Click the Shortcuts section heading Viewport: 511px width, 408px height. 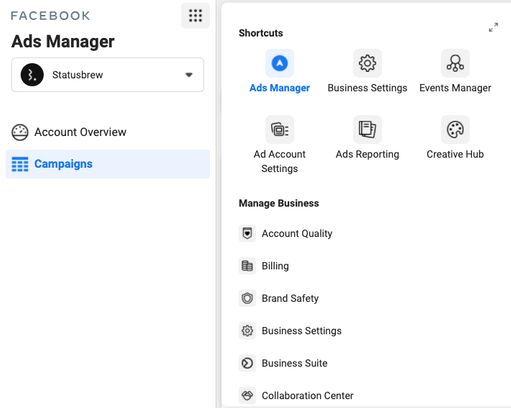coord(261,33)
